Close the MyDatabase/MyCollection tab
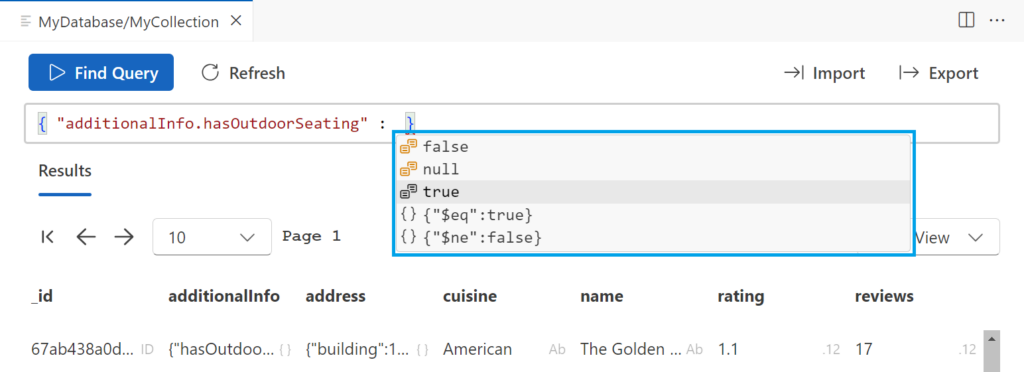 [x=236, y=22]
